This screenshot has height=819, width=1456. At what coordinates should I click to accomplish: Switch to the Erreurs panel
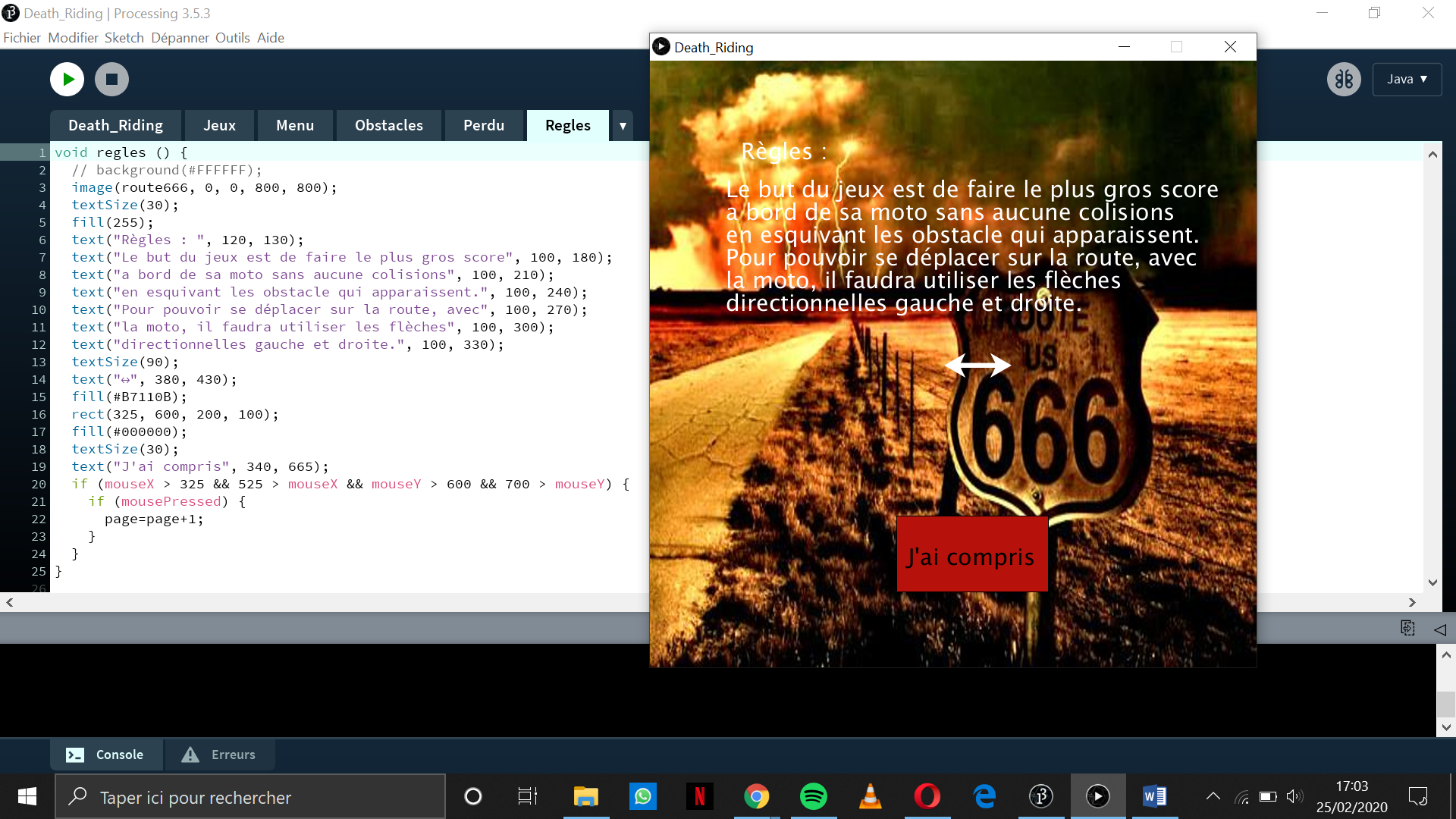click(x=220, y=755)
